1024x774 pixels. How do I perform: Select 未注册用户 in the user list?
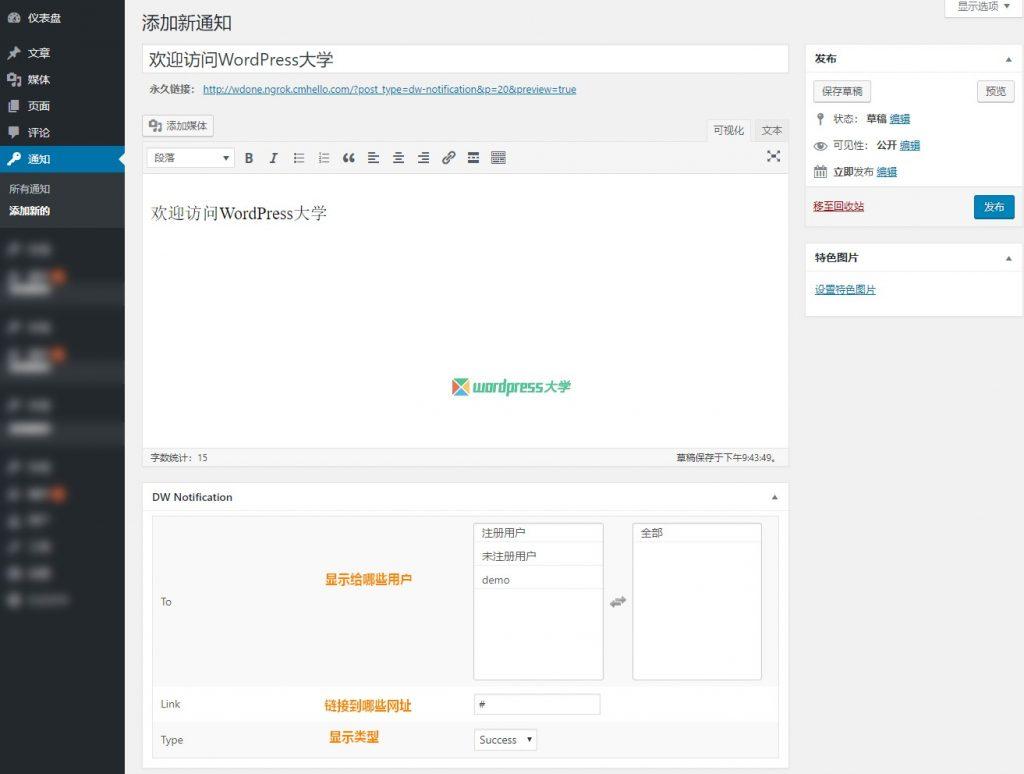point(538,556)
